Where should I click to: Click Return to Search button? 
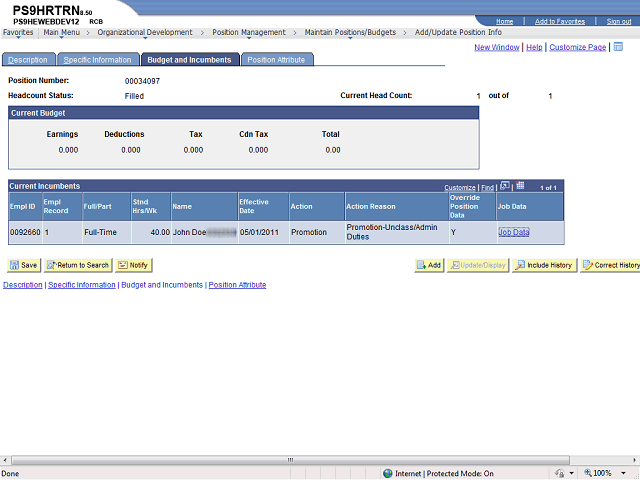[78, 265]
